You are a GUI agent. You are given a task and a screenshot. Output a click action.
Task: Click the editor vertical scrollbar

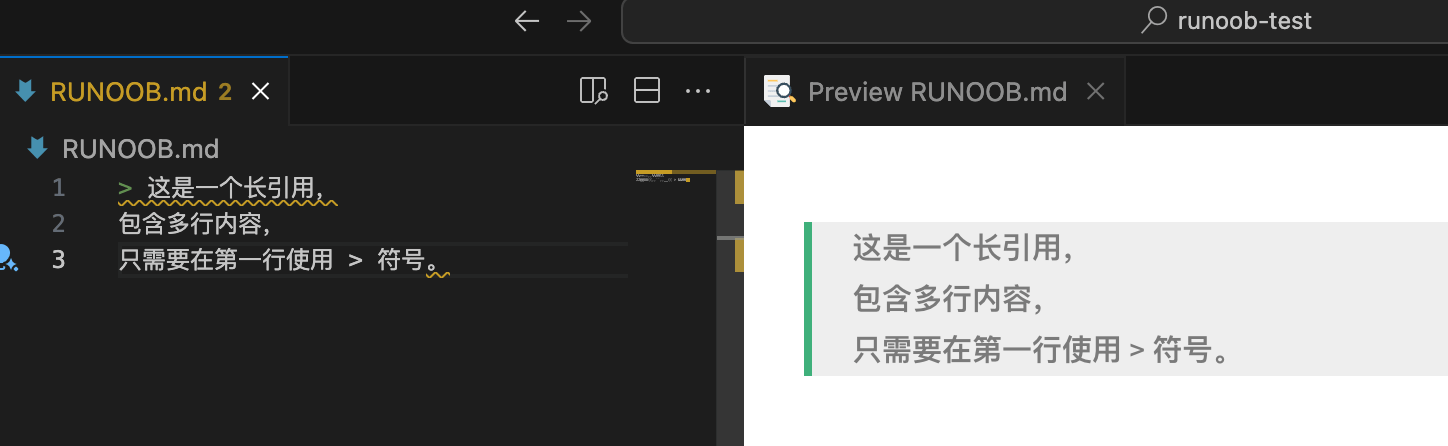(x=730, y=300)
